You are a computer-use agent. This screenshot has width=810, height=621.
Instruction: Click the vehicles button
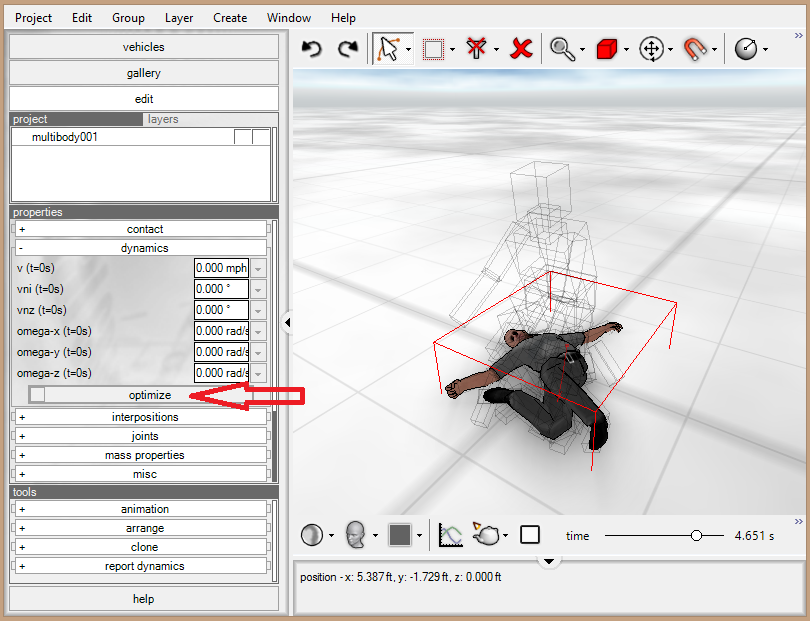click(144, 47)
